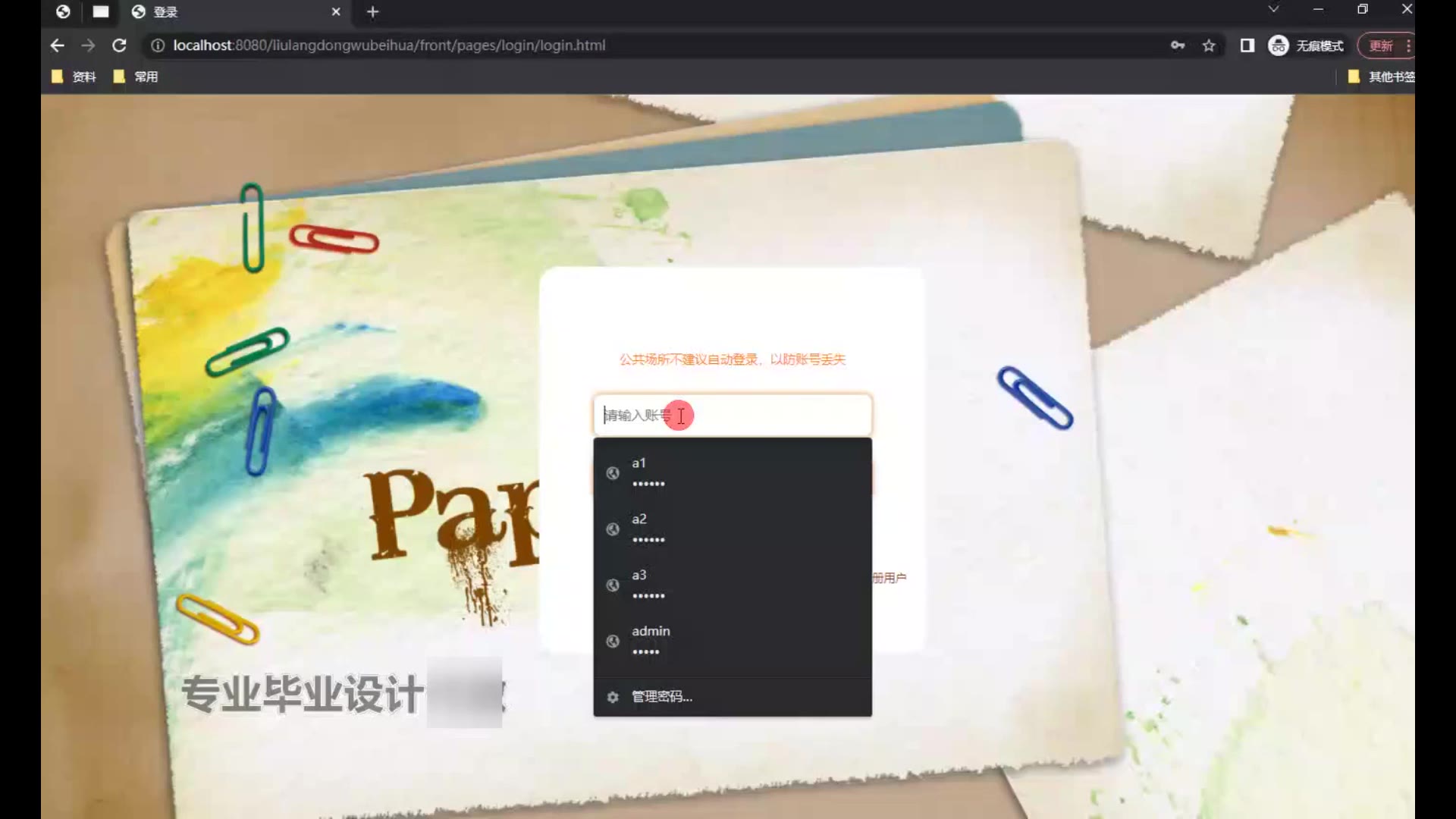This screenshot has height=819, width=1456.
Task: Open 管理密码... password manager entry
Action: pyautogui.click(x=733, y=696)
